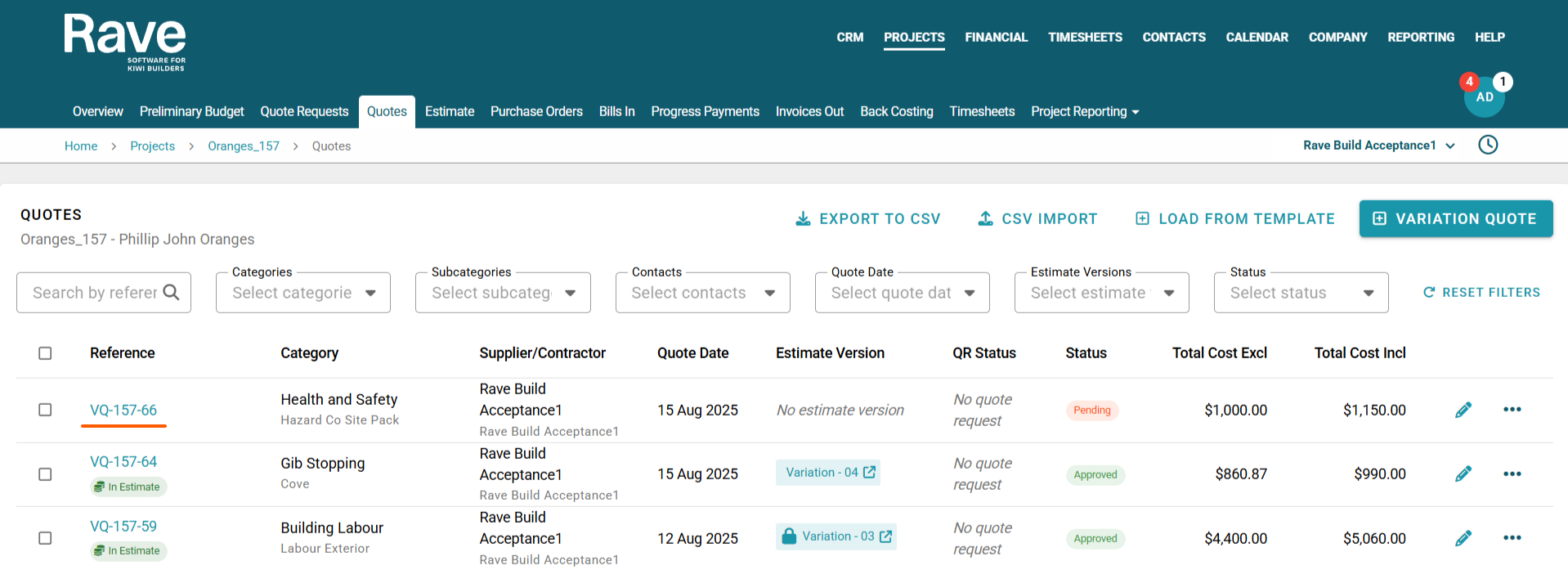
Task: Click the clock history icon
Action: point(1488,145)
